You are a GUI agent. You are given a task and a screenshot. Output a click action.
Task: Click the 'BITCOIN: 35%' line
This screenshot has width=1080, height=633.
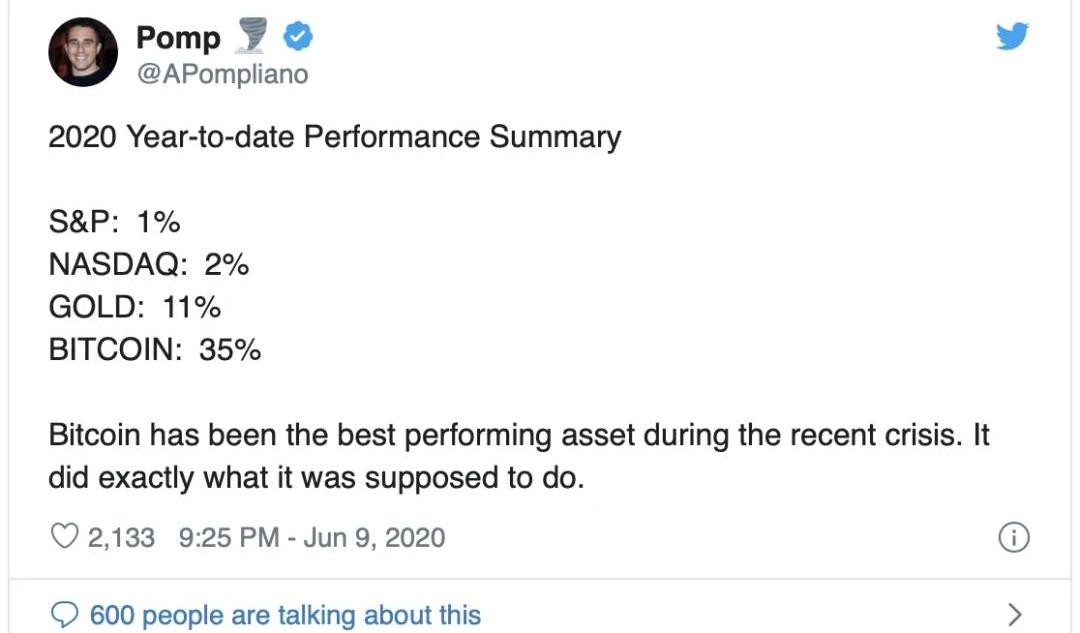click(x=155, y=349)
